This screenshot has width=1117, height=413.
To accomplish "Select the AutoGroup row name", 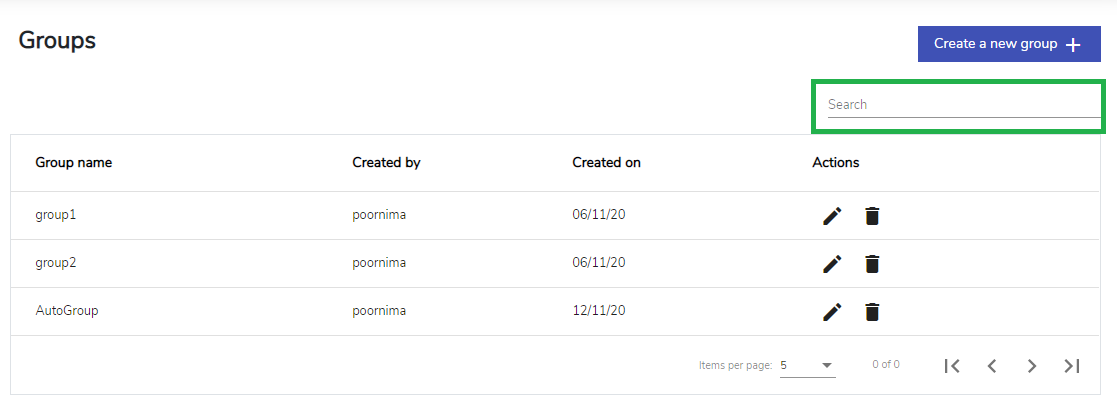I will click(67, 311).
